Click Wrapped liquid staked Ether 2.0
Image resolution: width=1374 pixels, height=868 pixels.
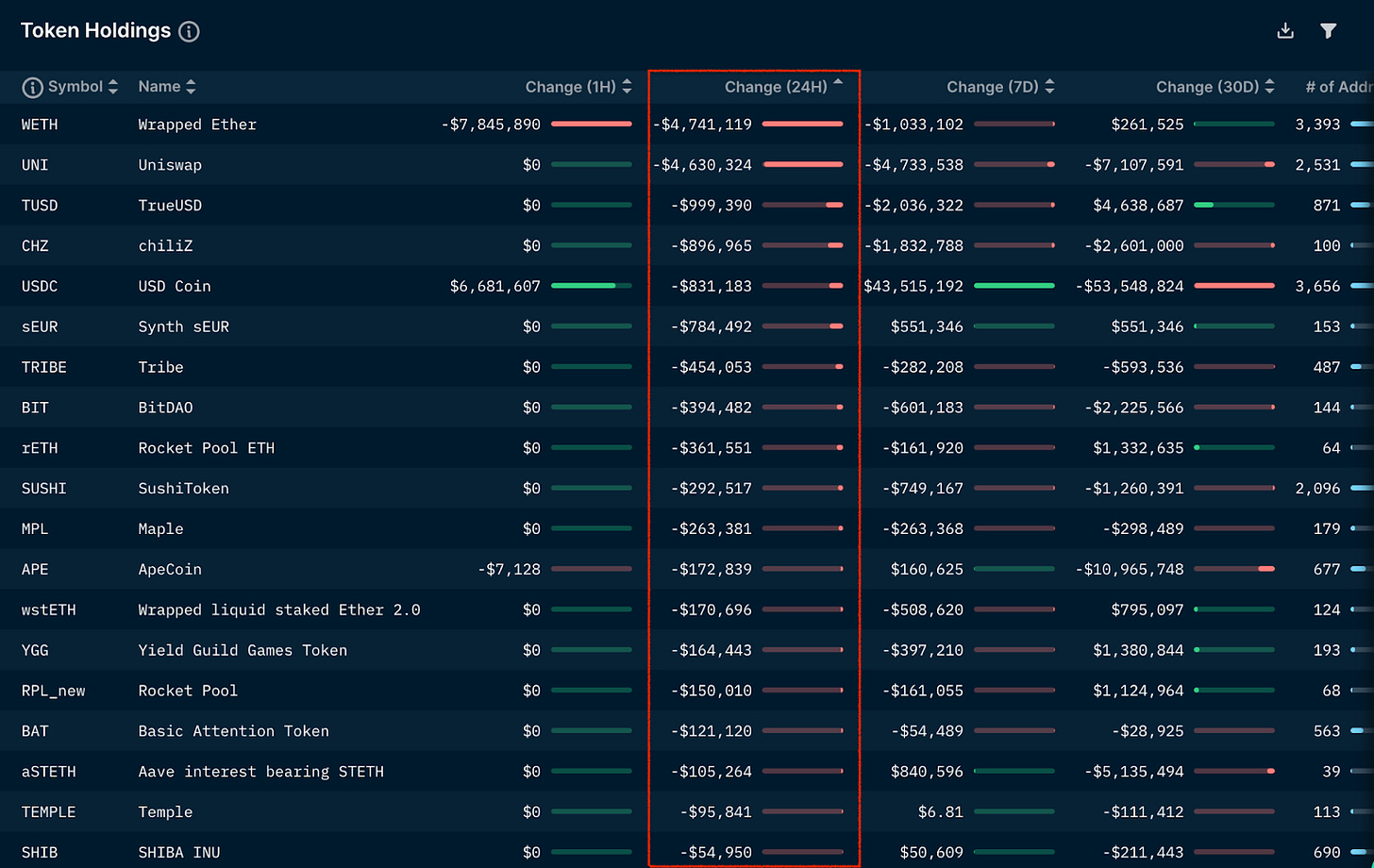[279, 610]
